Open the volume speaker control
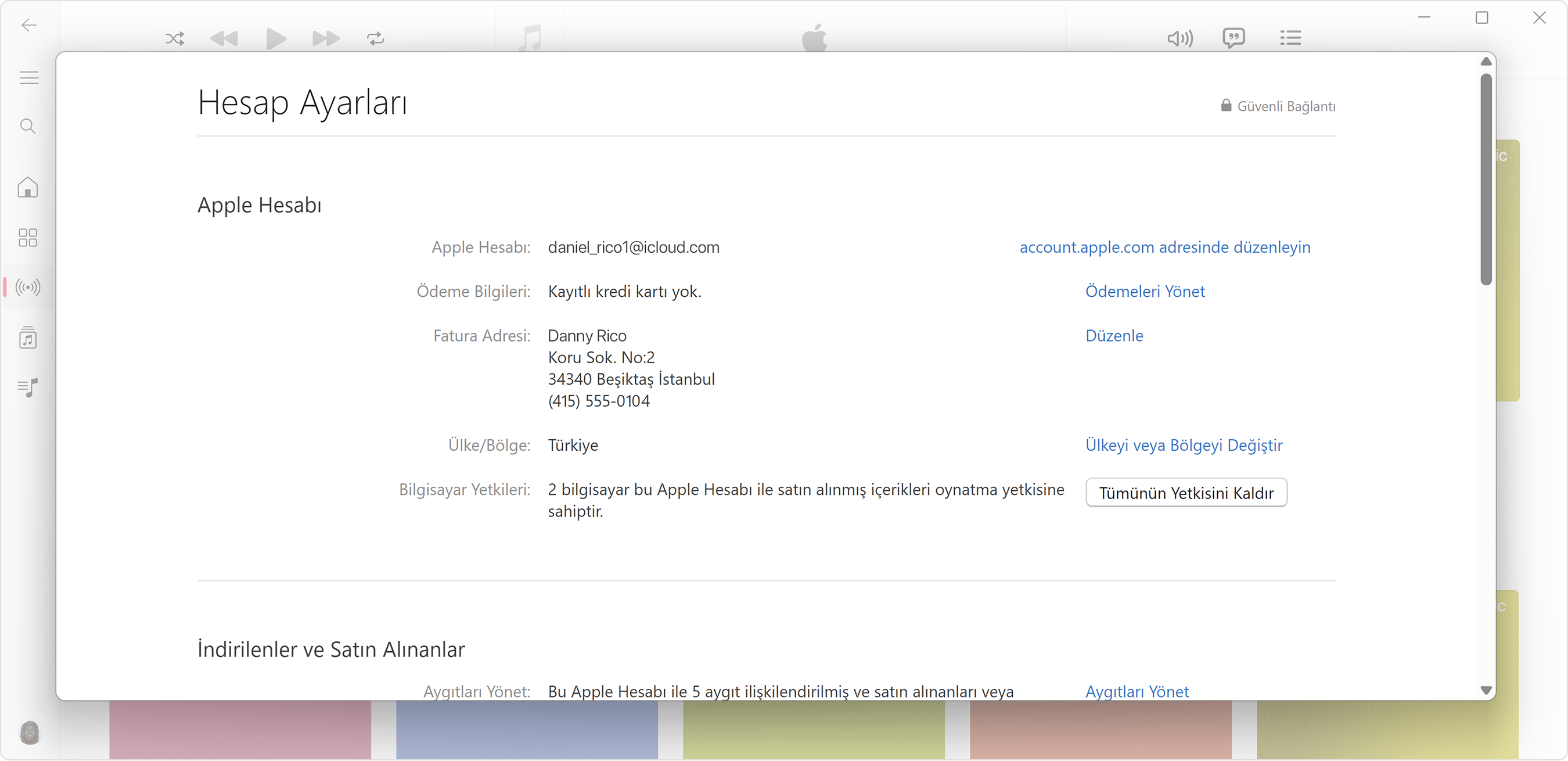Viewport: 1568px width, 761px height. tap(1180, 39)
